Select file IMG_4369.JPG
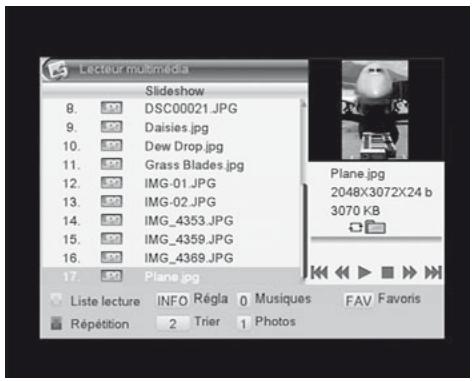This screenshot has width=473, height=381. point(189,258)
